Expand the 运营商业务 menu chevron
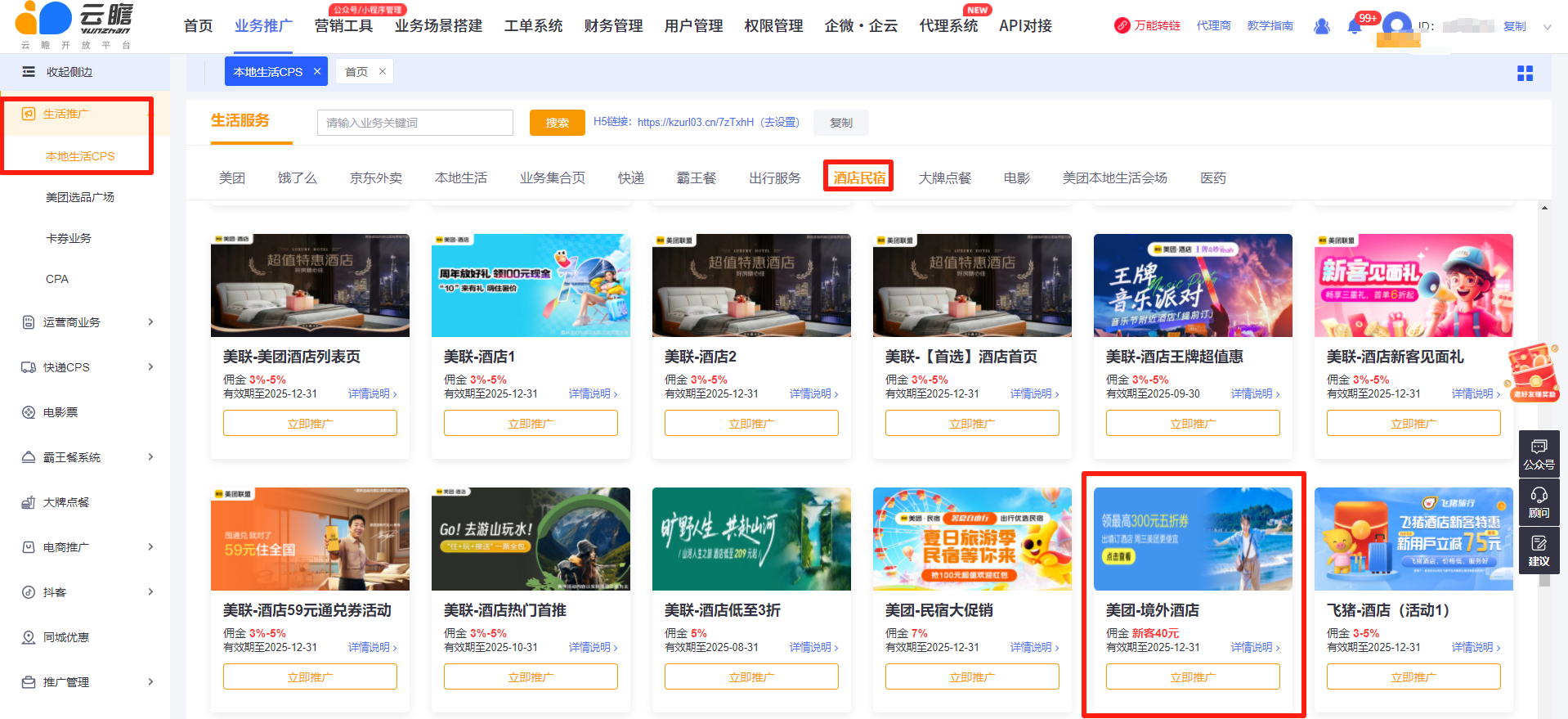1568x719 pixels. pos(150,322)
